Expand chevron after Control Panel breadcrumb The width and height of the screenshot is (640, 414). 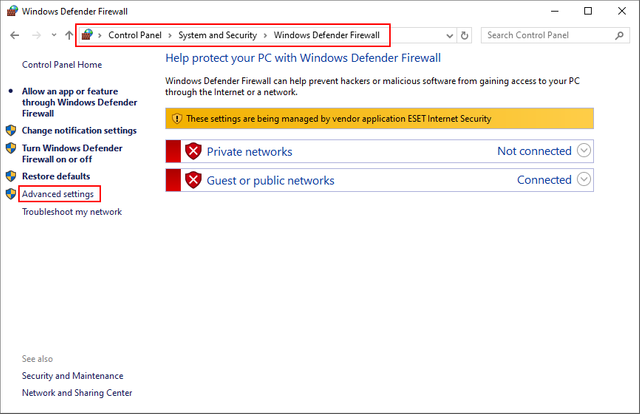(x=170, y=36)
